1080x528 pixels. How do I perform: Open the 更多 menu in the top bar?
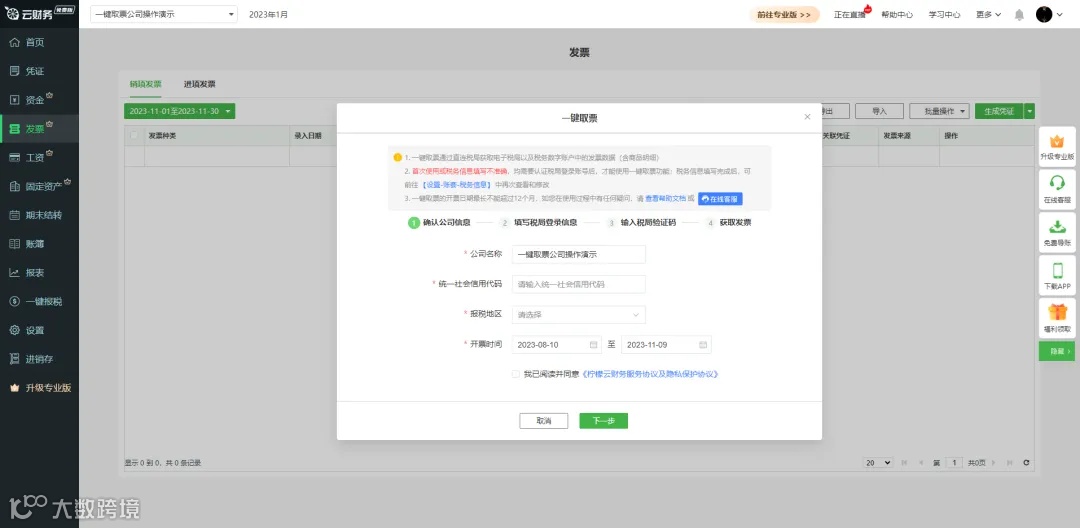pyautogui.click(x=988, y=14)
